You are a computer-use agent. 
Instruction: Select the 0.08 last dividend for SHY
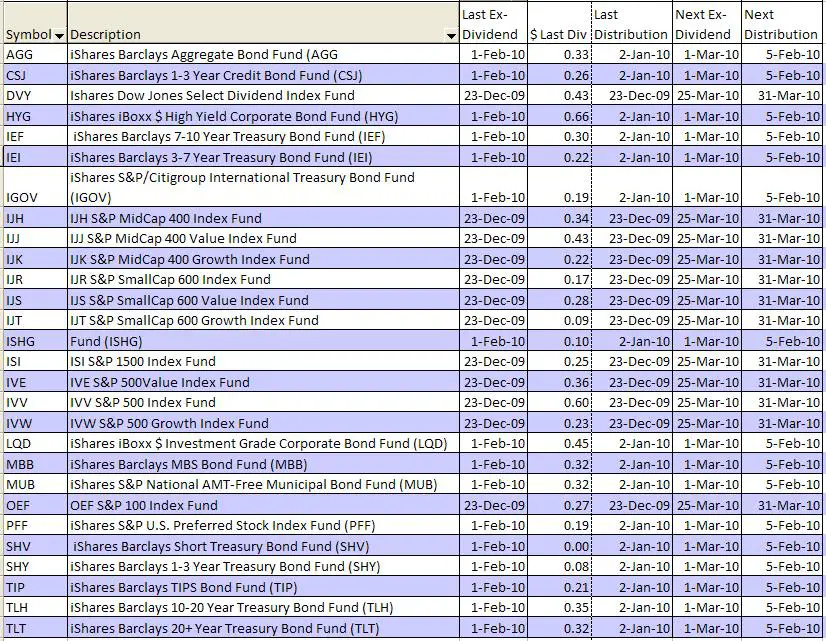click(x=559, y=567)
